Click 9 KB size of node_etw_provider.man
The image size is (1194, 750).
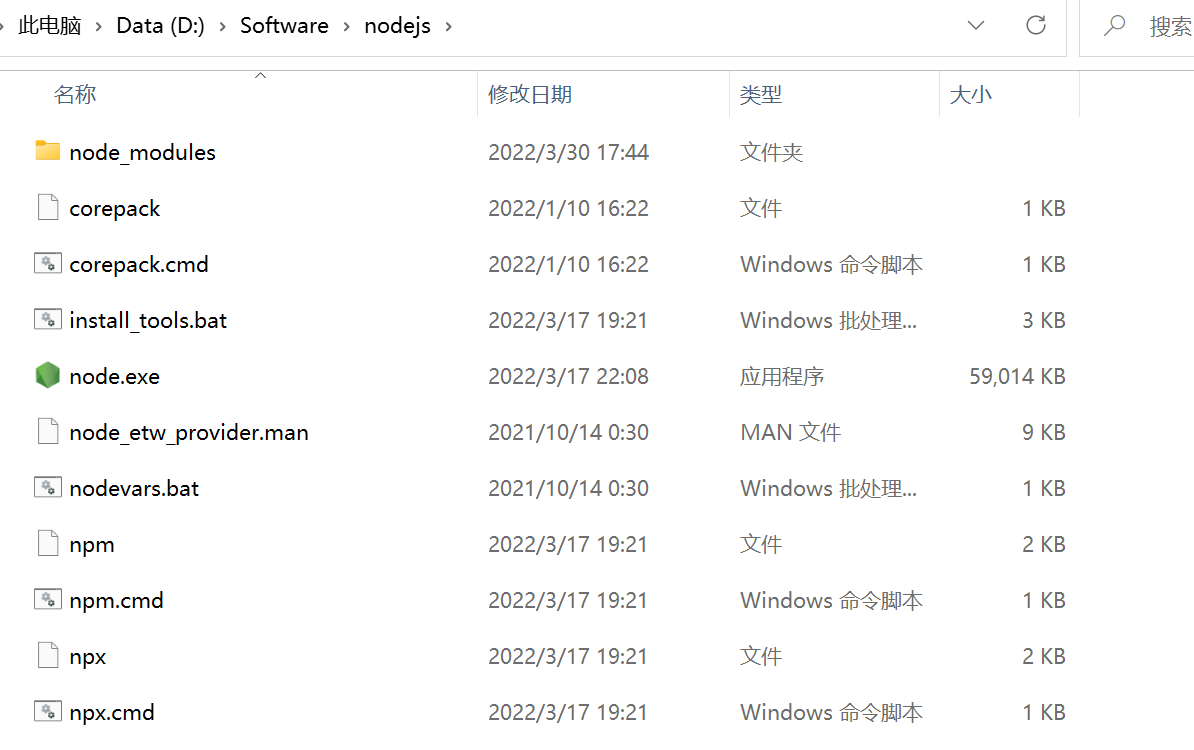click(x=1043, y=432)
